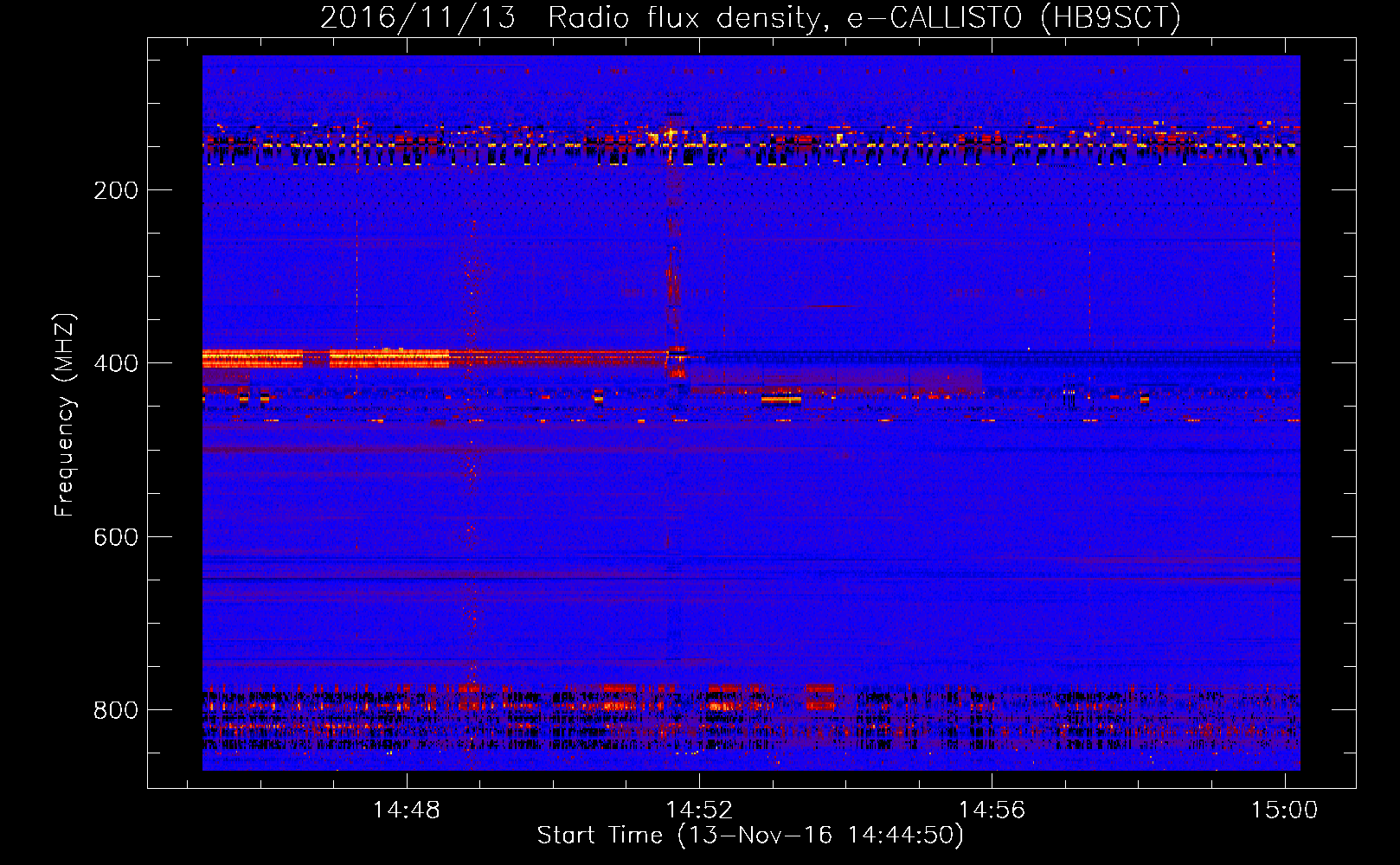The width and height of the screenshot is (1400, 865).
Task: Click the 'Frequency (MHZ)' axis label
Action: (65, 415)
